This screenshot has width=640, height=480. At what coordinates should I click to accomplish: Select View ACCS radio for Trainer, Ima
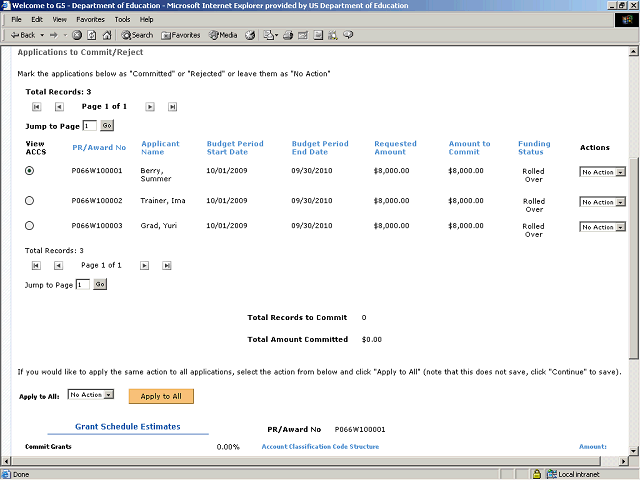tap(29, 201)
